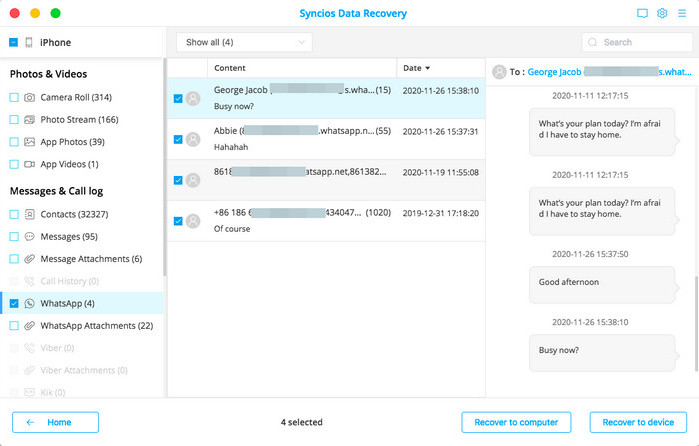The height and width of the screenshot is (446, 699).
Task: Open the Show all (4) filter dropdown
Action: 244,42
